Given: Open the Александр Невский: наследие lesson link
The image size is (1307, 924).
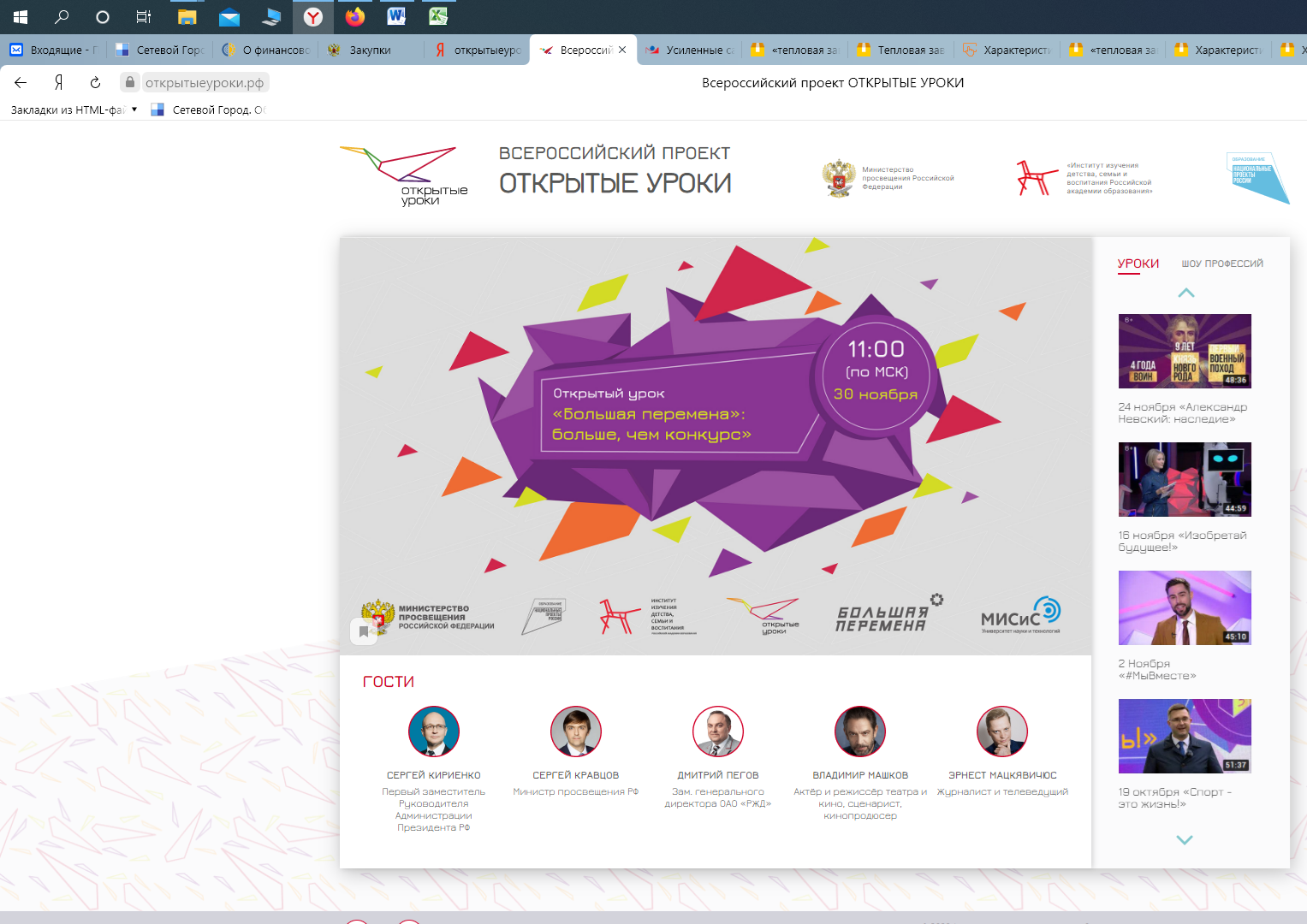Looking at the screenshot, I should 1182,413.
